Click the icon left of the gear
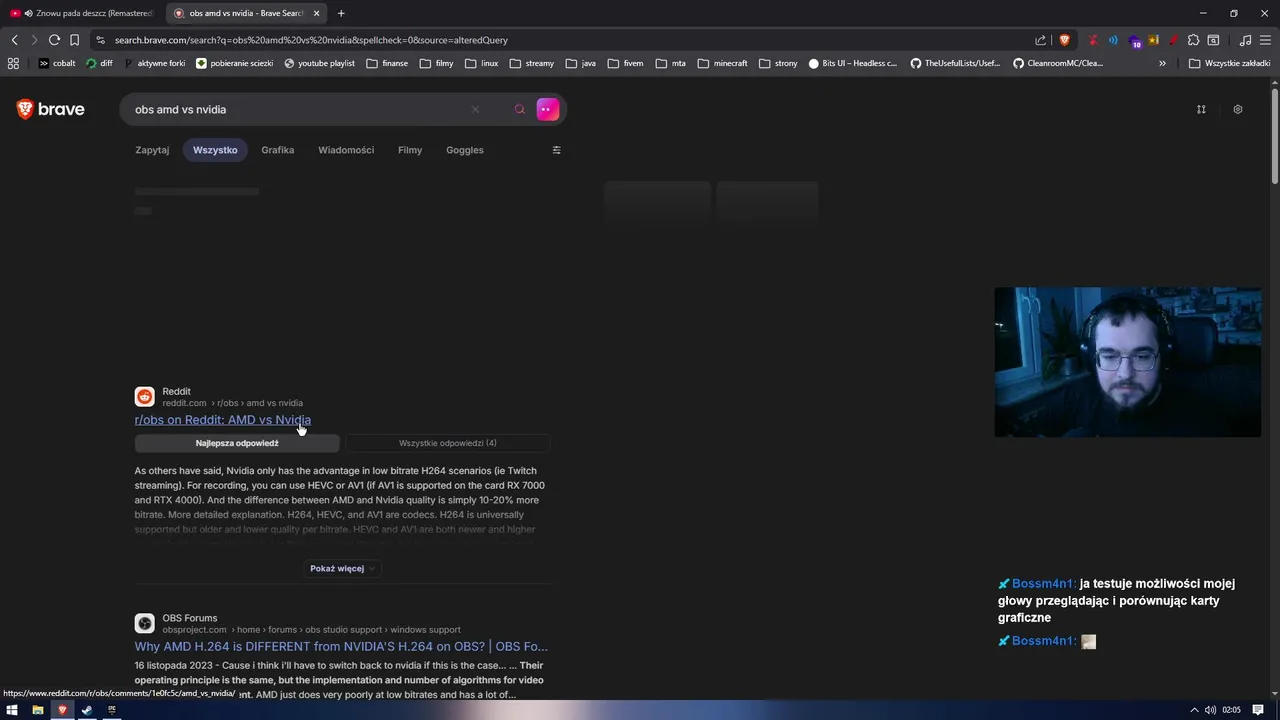 tap(1201, 109)
